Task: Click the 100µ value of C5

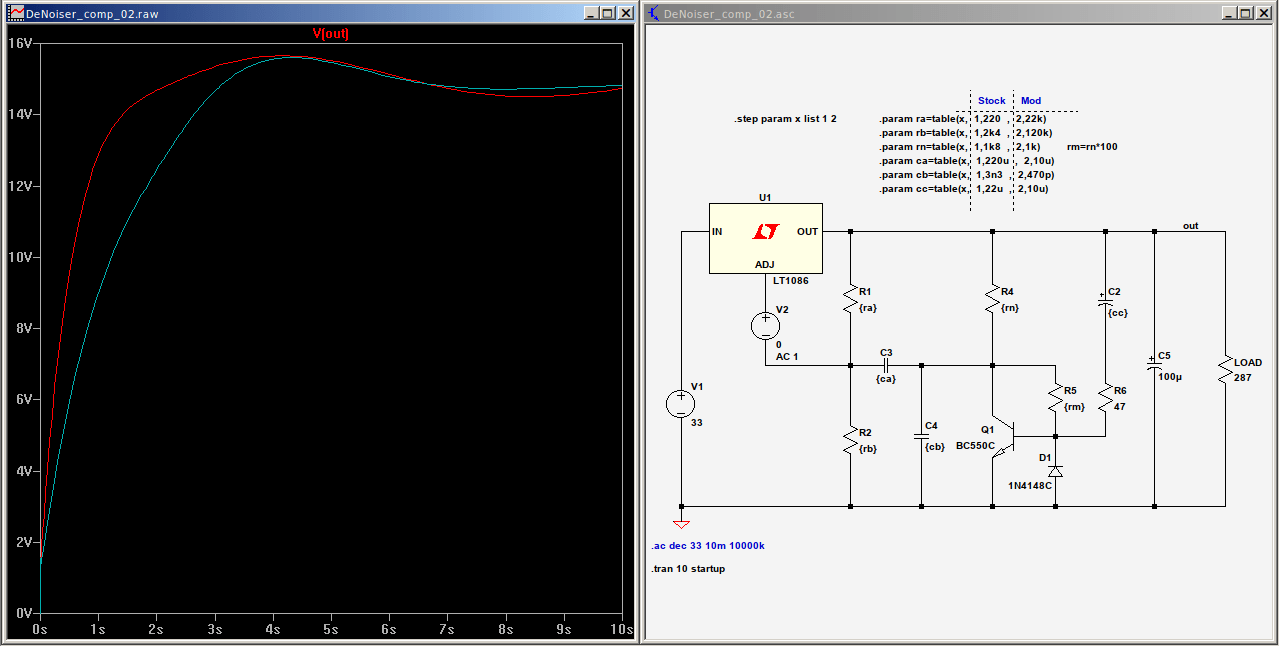Action: 1170,377
